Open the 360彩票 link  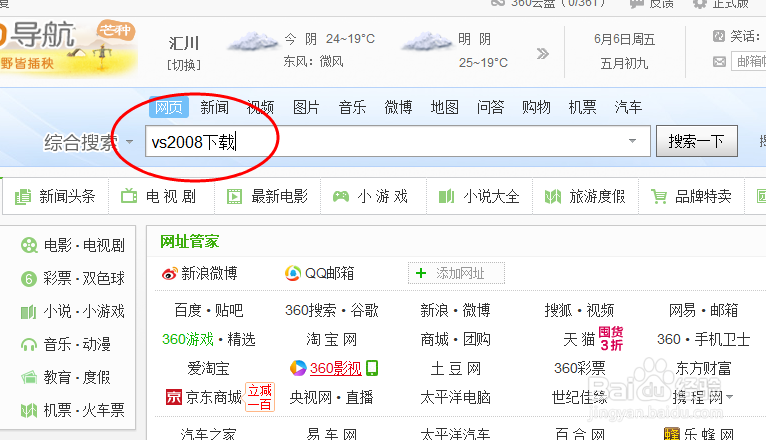point(579,368)
